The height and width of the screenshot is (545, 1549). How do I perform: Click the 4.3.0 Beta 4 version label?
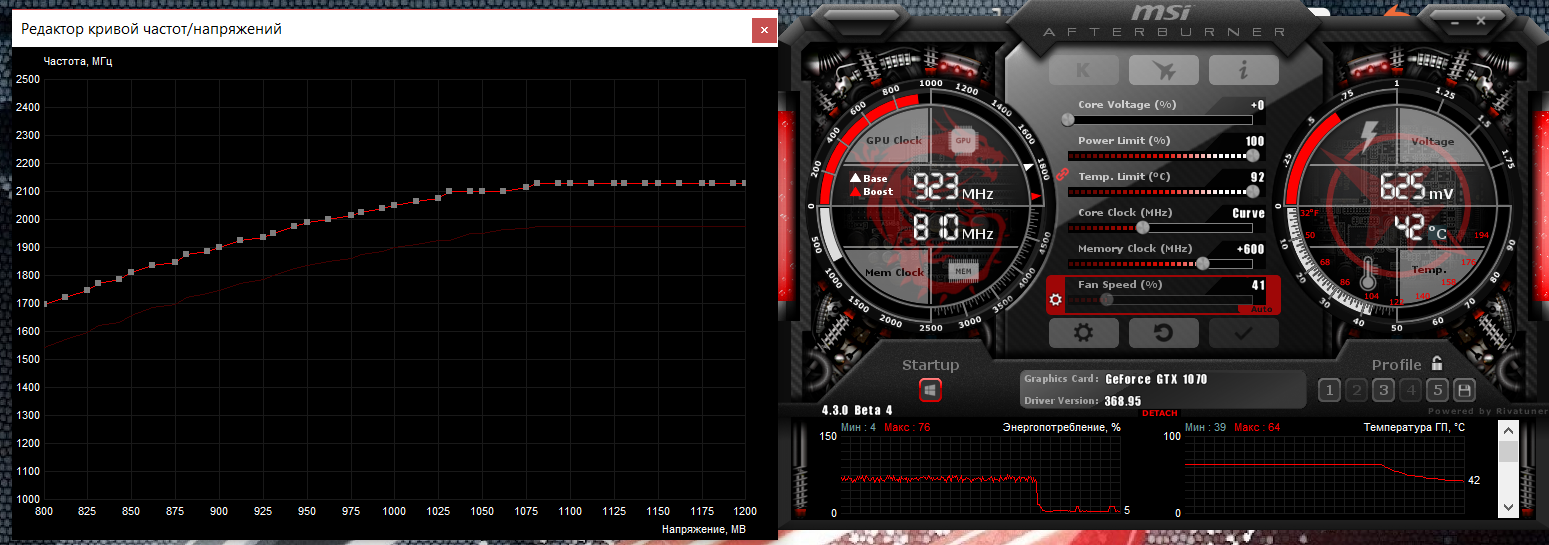[x=857, y=410]
